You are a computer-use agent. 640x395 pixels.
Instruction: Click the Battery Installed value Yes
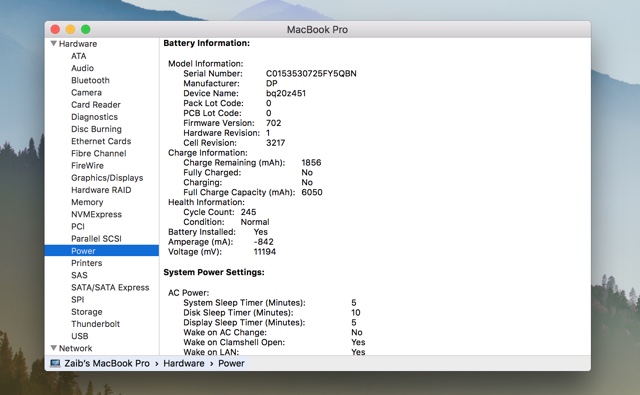click(x=260, y=232)
